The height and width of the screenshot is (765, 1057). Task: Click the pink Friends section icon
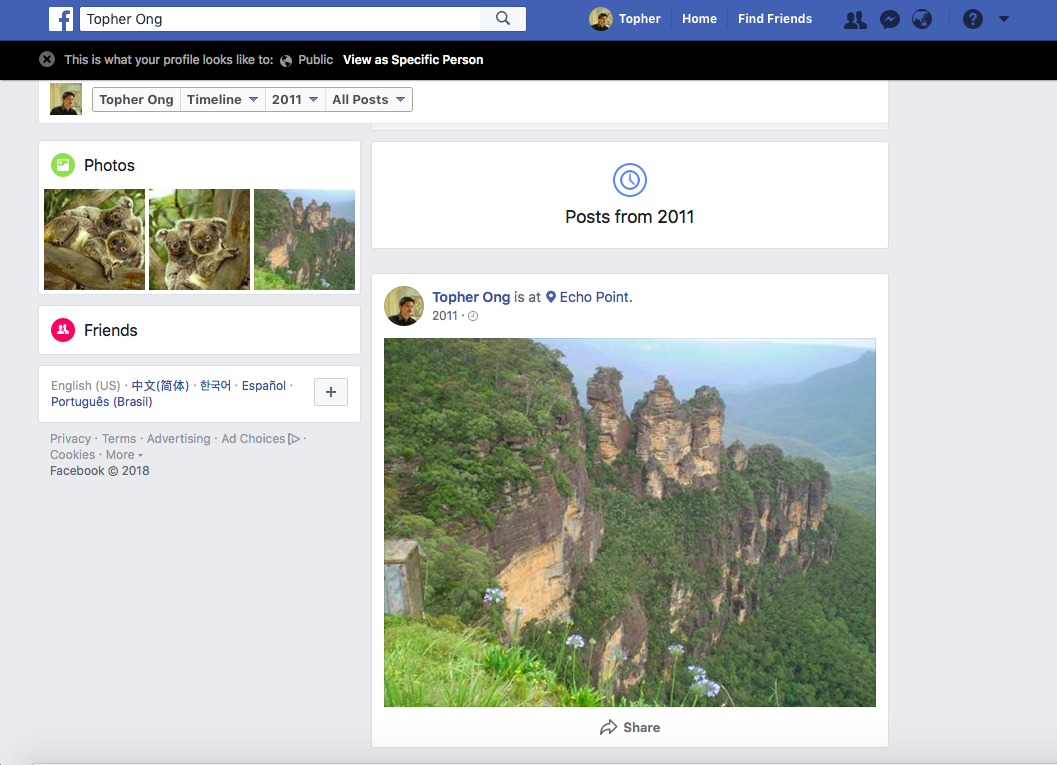(x=63, y=330)
